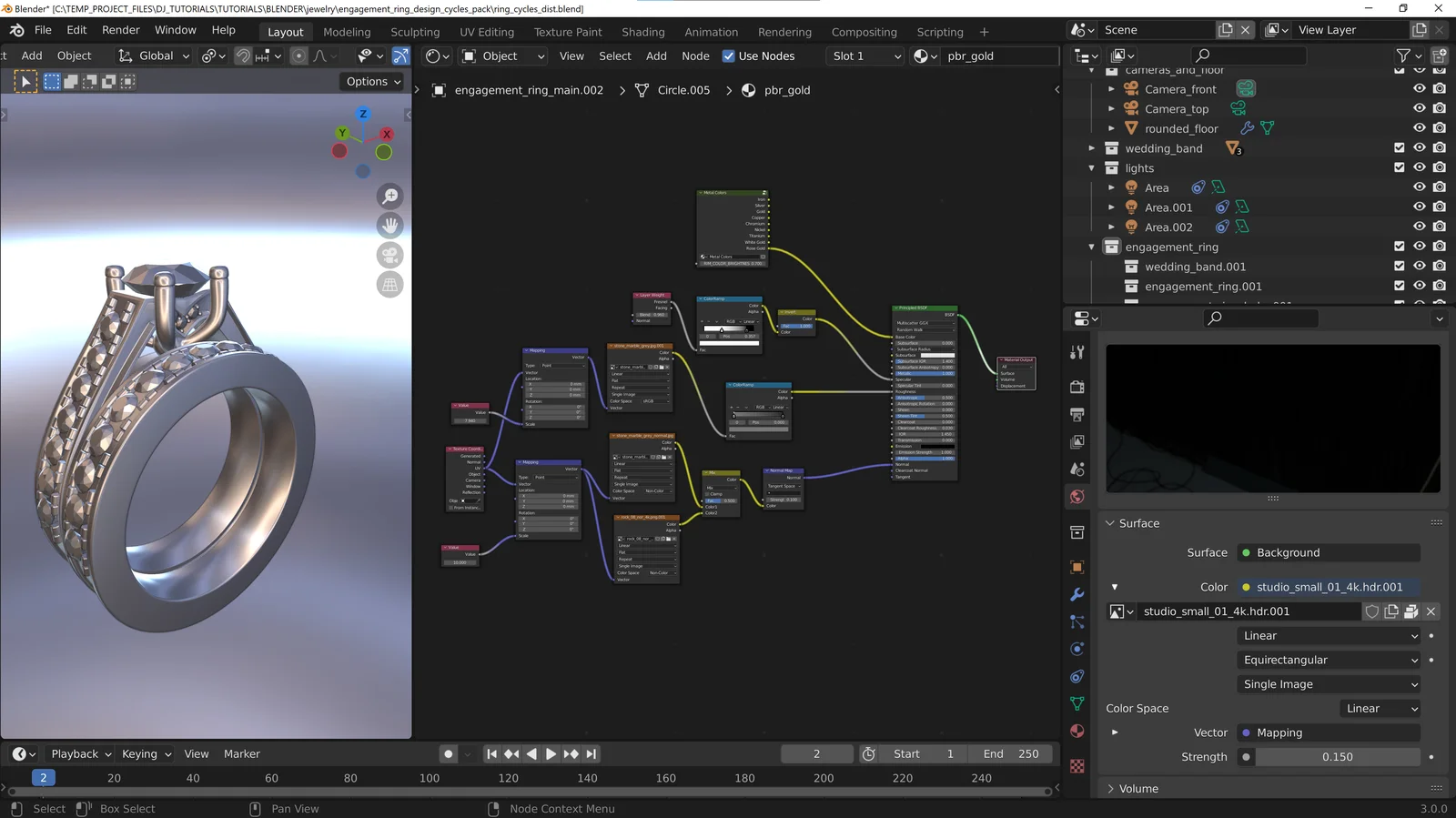1456x818 pixels.
Task: Open the Object Constraints properties tab
Action: pos(1077,676)
